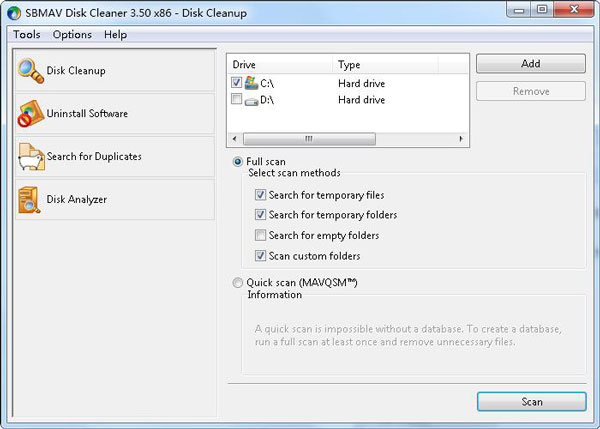
Task: Click the horizontal scrollbar thumb in drive list
Action: click(309, 139)
